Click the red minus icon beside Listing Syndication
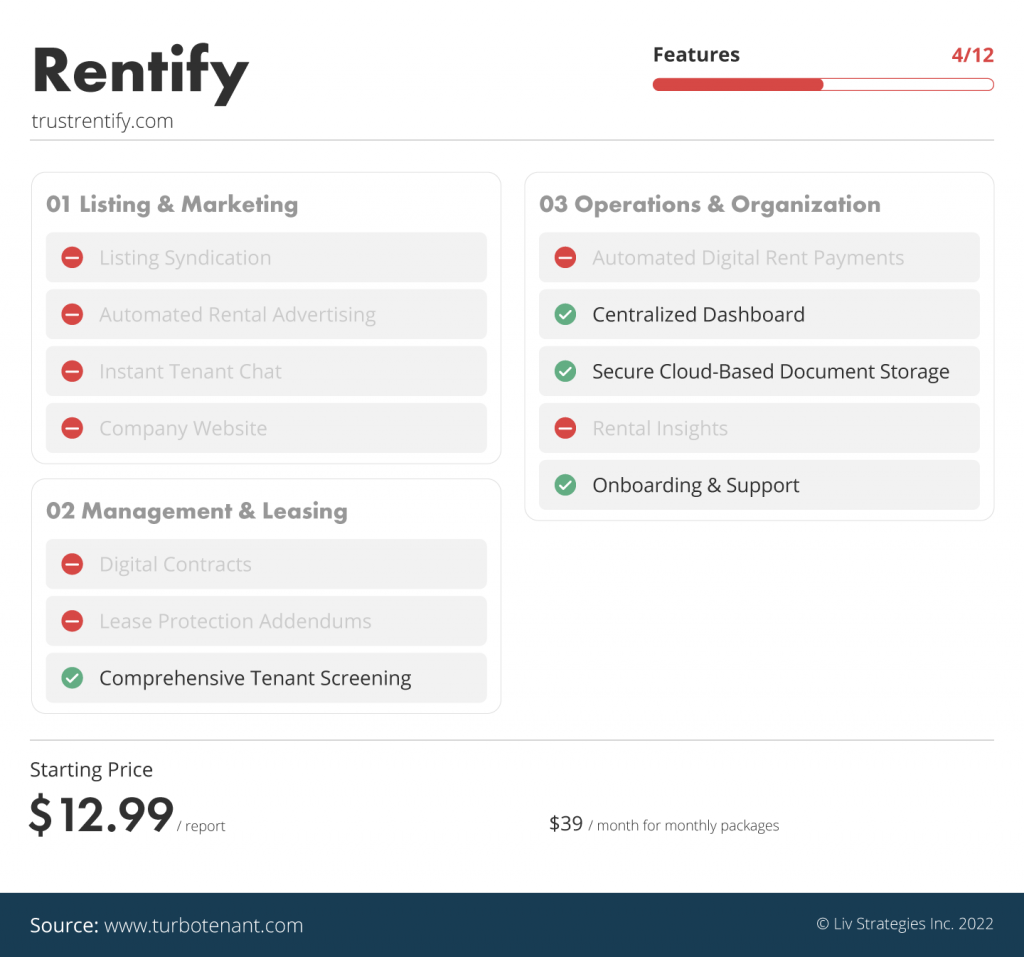The width and height of the screenshot is (1024, 957). 72,257
